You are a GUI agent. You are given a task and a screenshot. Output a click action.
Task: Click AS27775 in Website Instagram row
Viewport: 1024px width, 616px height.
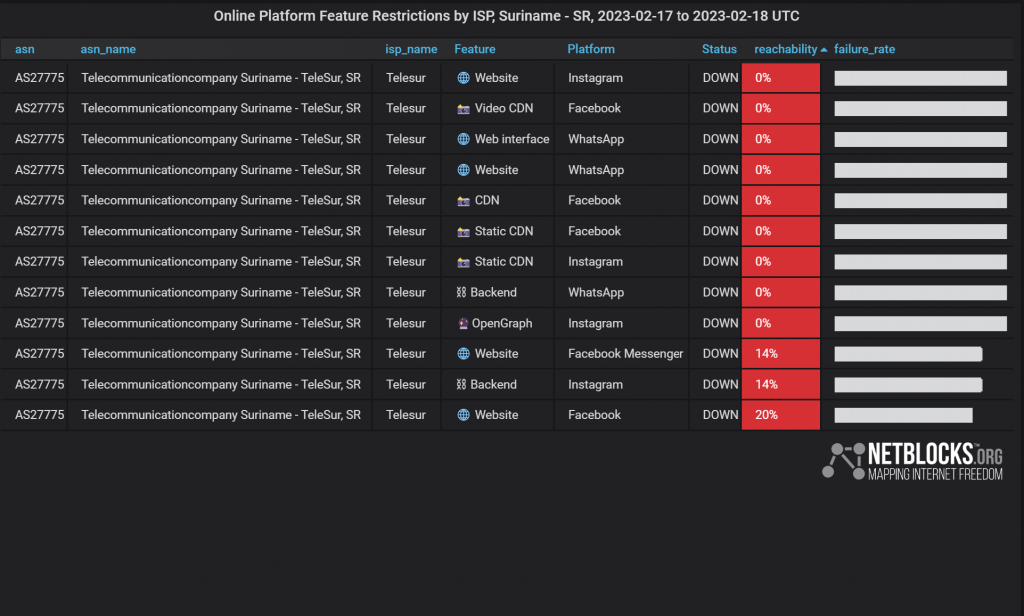click(x=40, y=78)
